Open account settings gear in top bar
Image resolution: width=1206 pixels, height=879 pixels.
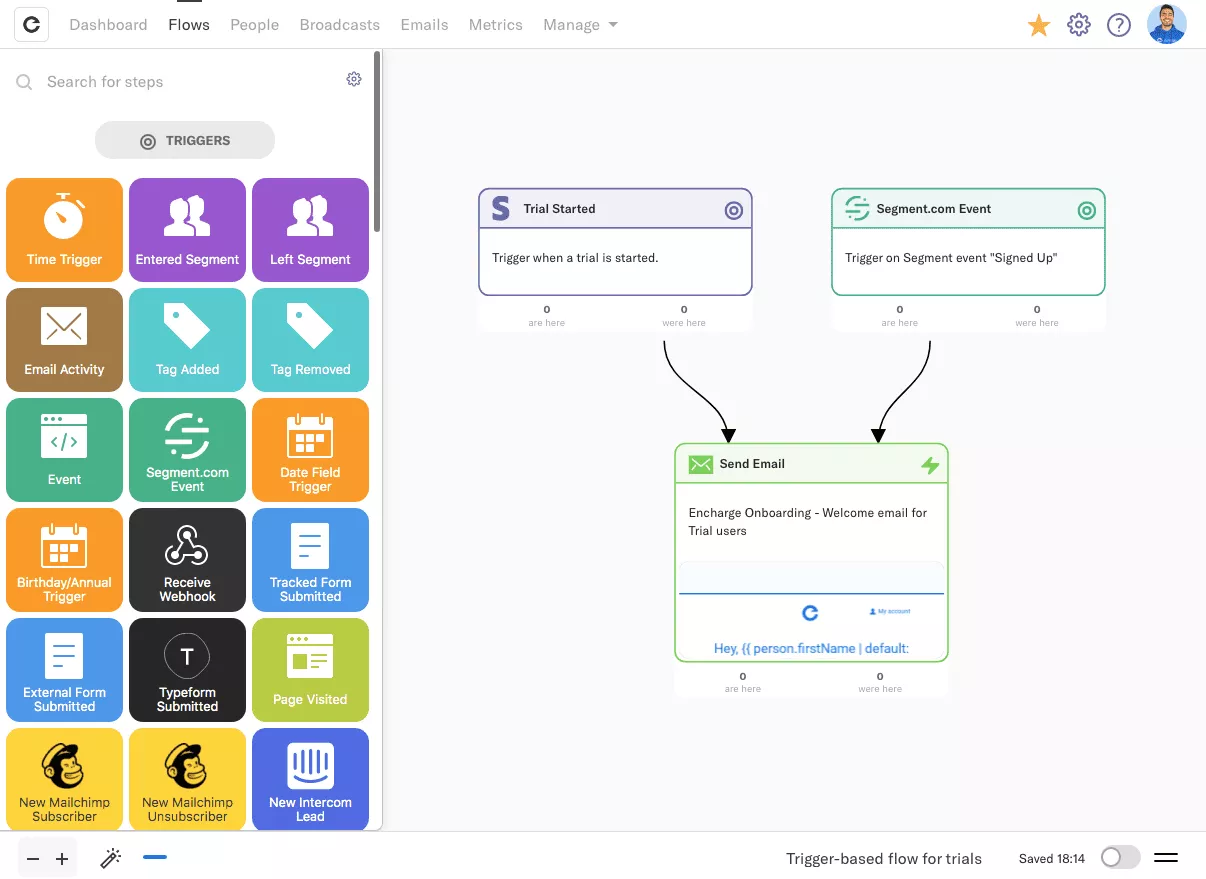[x=1079, y=25]
